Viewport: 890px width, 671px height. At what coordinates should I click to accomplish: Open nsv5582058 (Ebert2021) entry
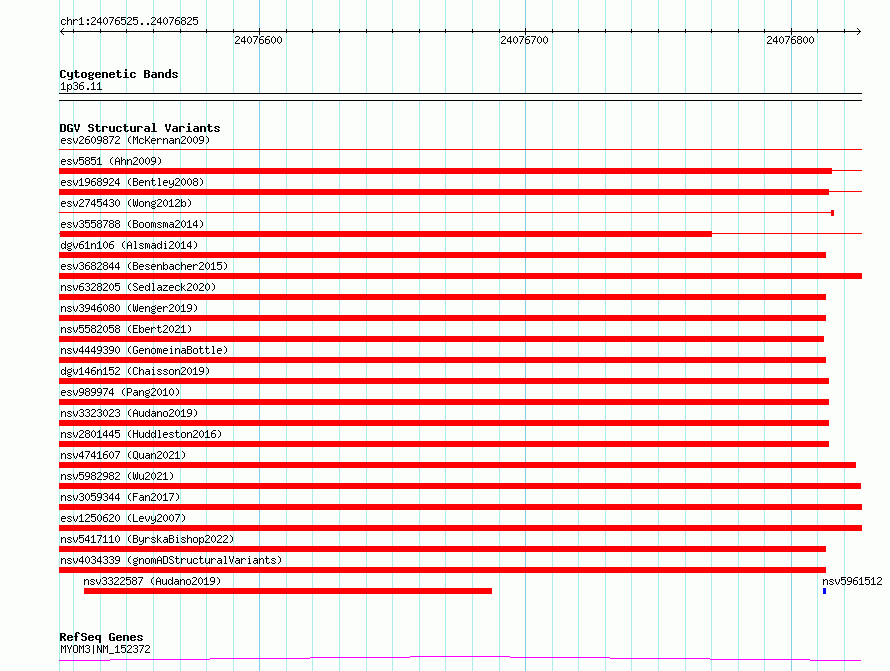pos(126,329)
